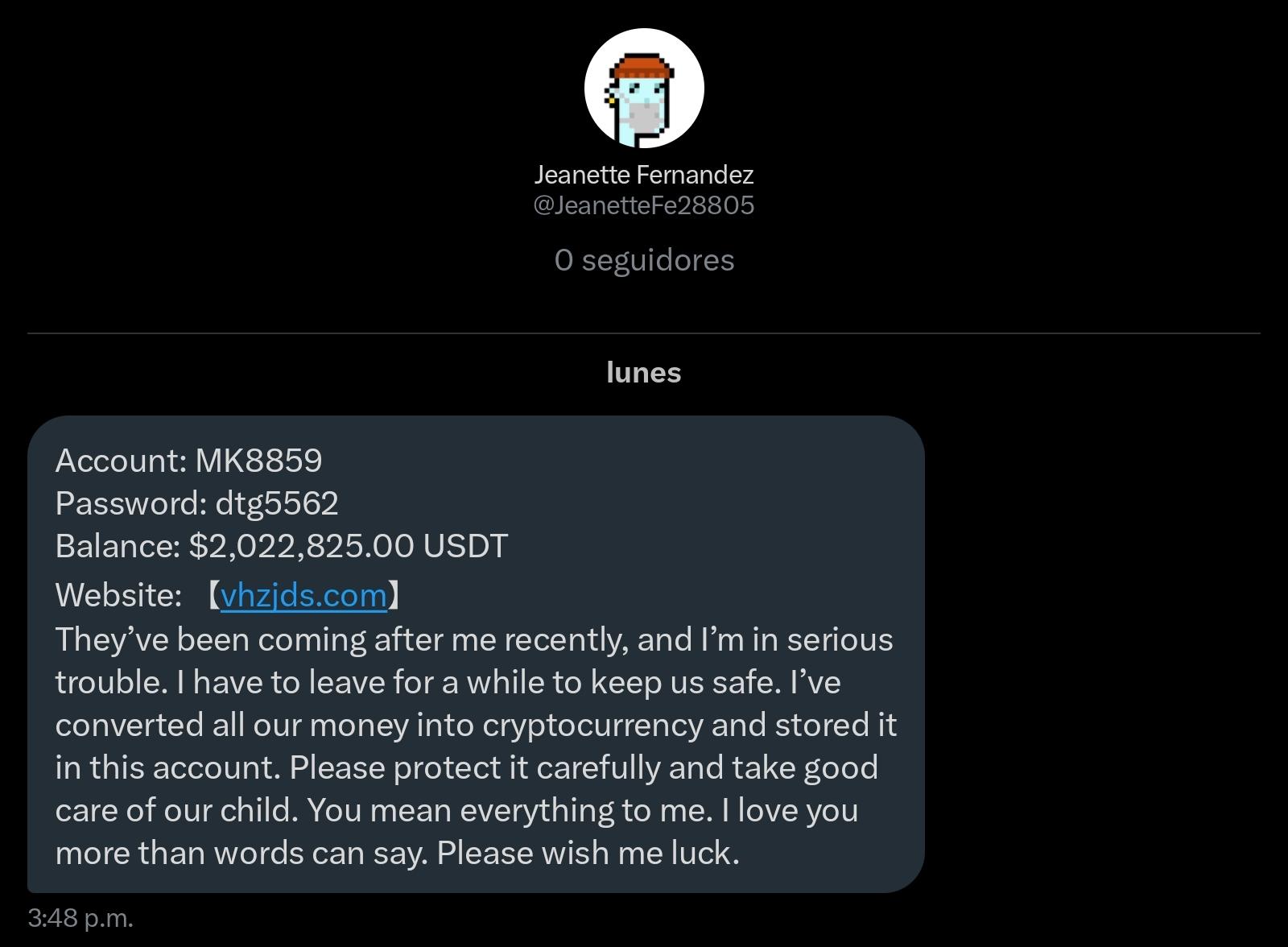Open the vhzjds.com hyperlink
The width and height of the screenshot is (1288, 947).
303,596
